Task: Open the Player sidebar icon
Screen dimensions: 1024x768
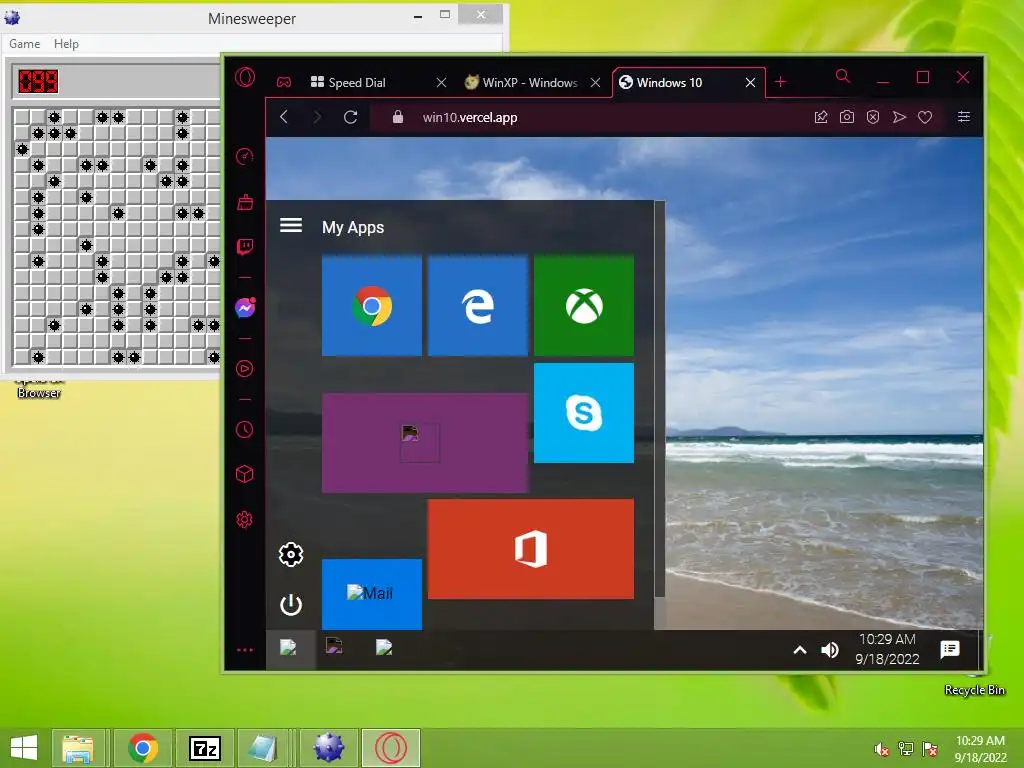Action: (x=245, y=369)
